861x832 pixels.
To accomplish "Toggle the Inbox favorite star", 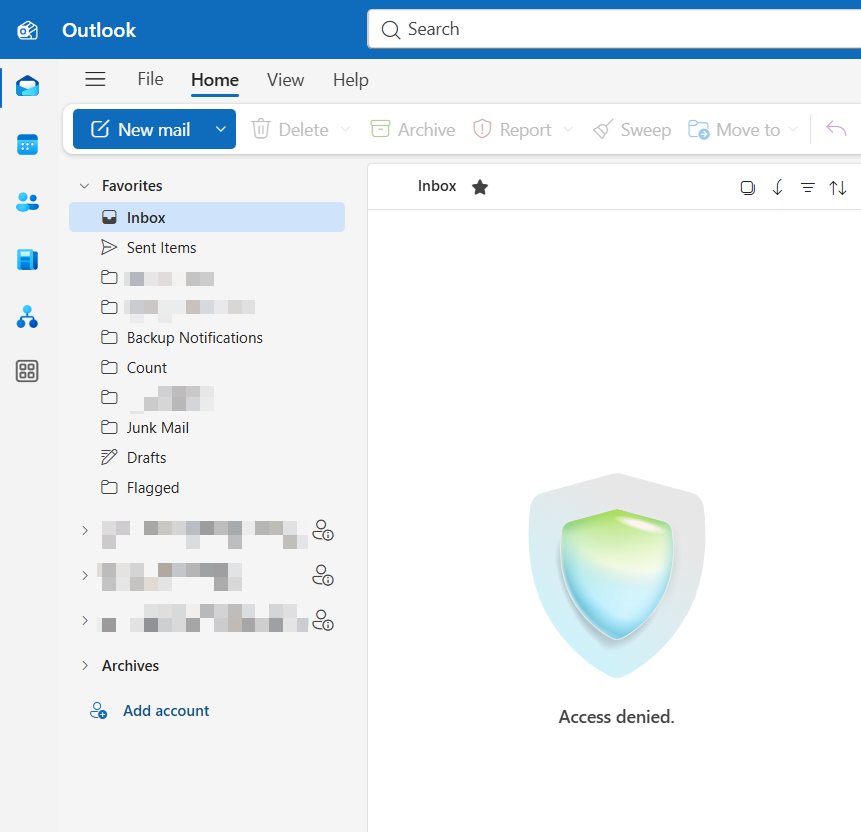I will pos(480,187).
